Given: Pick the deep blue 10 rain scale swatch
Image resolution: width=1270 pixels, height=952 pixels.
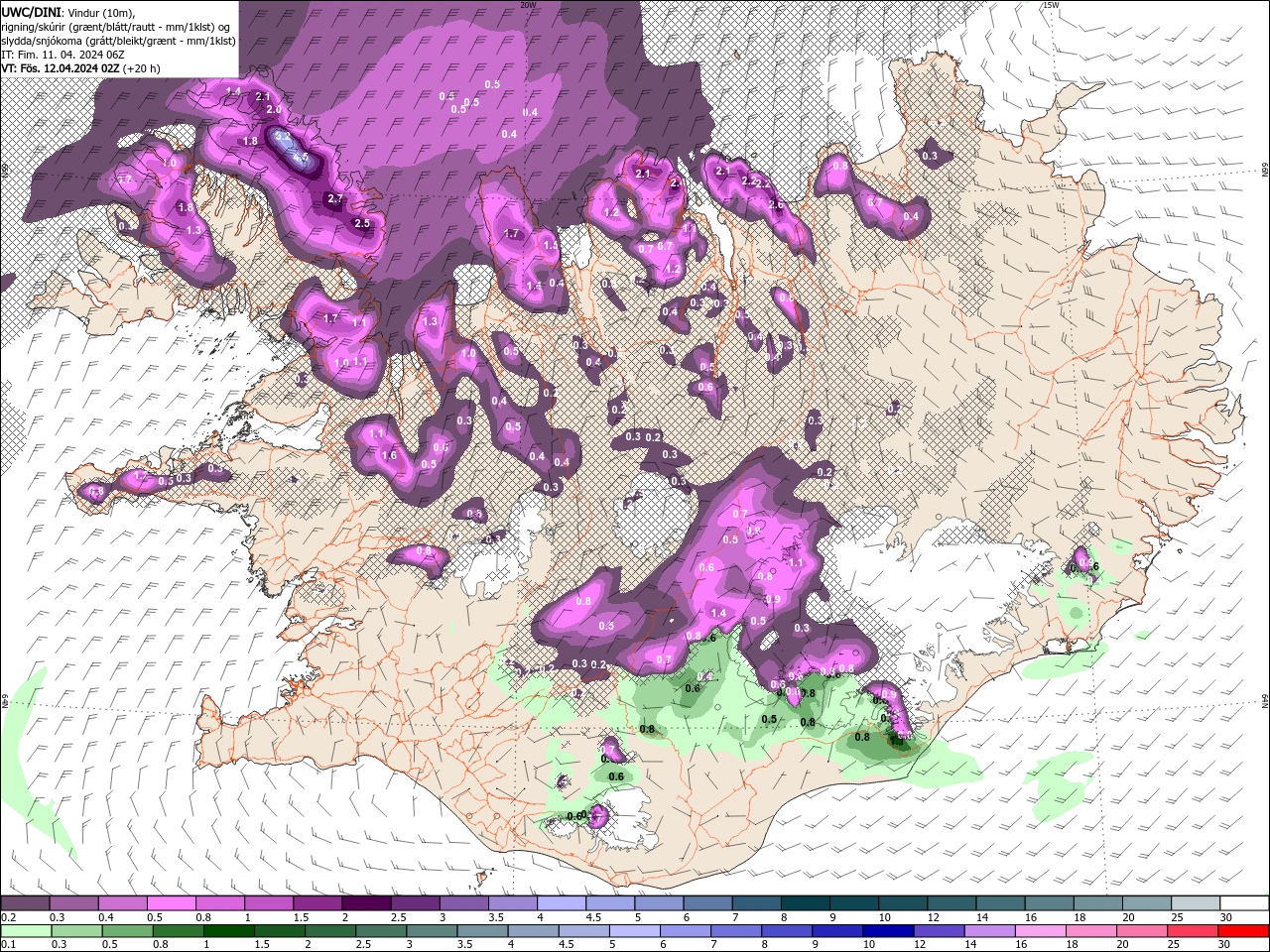Looking at the screenshot, I should click(886, 931).
